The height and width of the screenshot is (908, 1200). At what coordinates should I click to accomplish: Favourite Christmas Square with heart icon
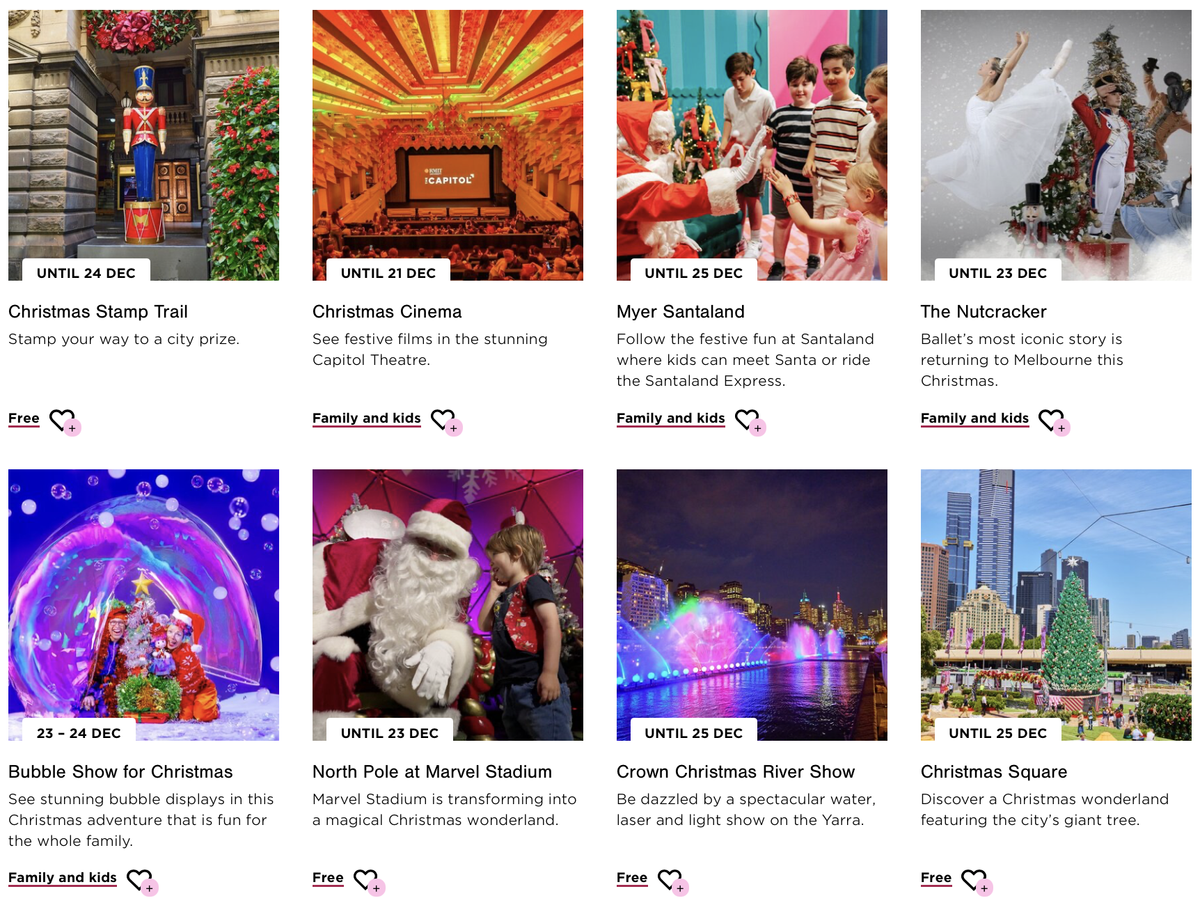[976, 881]
